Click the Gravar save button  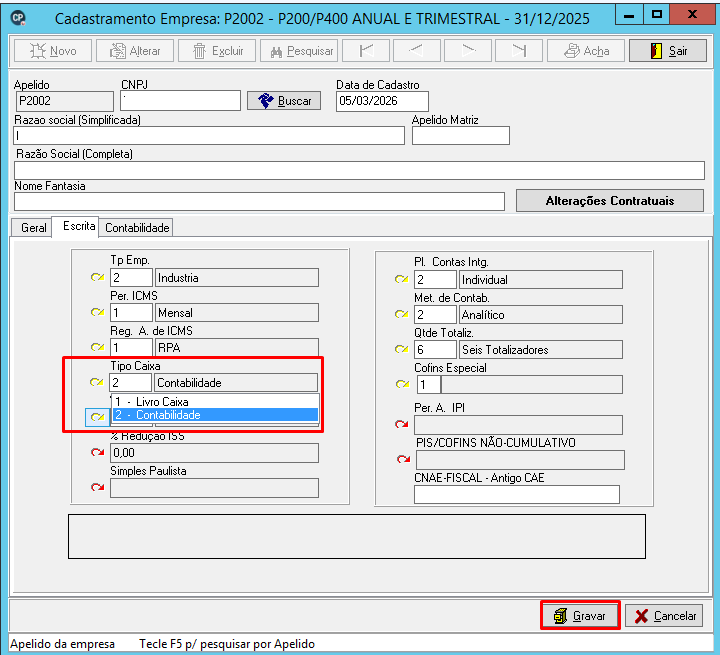580,615
